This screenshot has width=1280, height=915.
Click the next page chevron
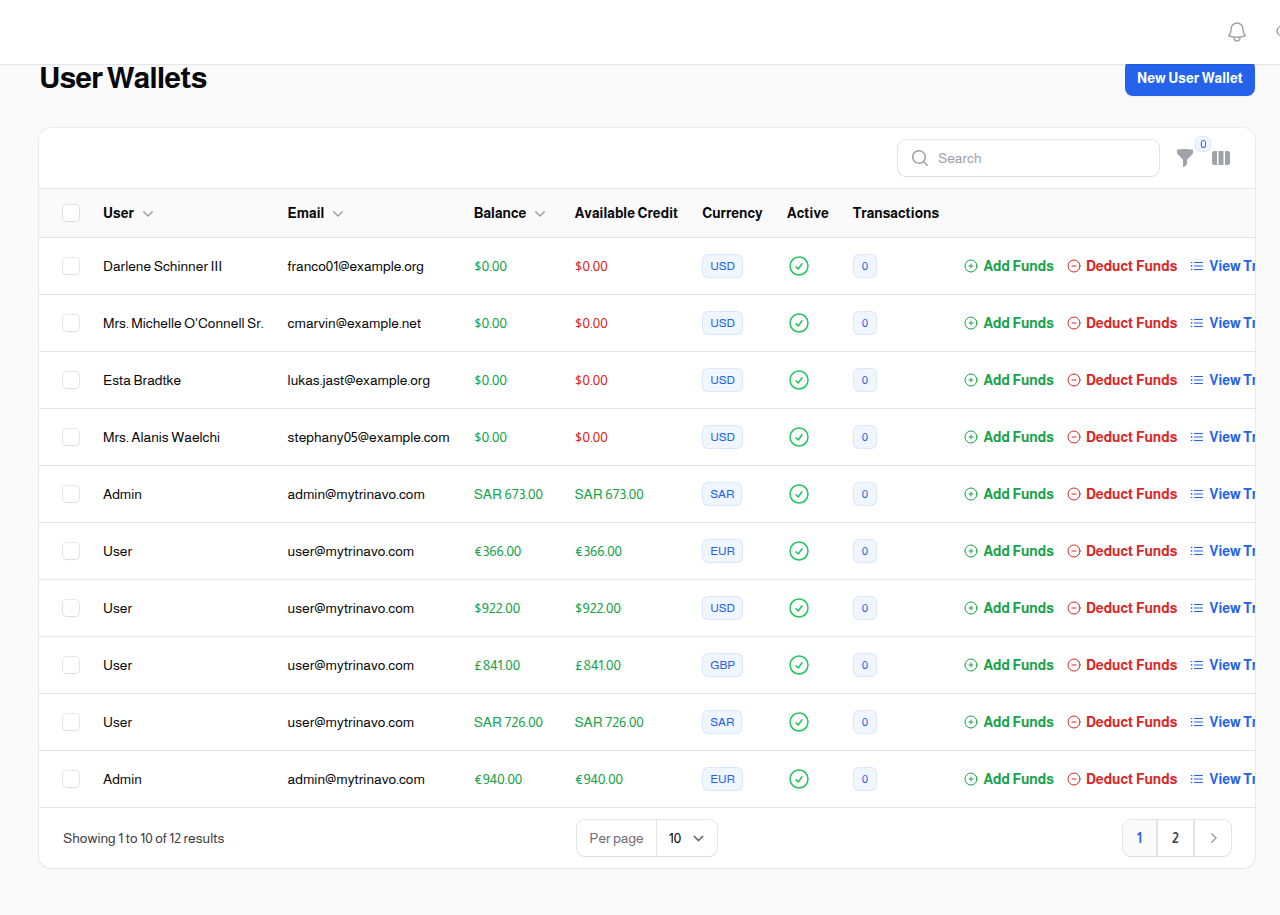[x=1212, y=838]
